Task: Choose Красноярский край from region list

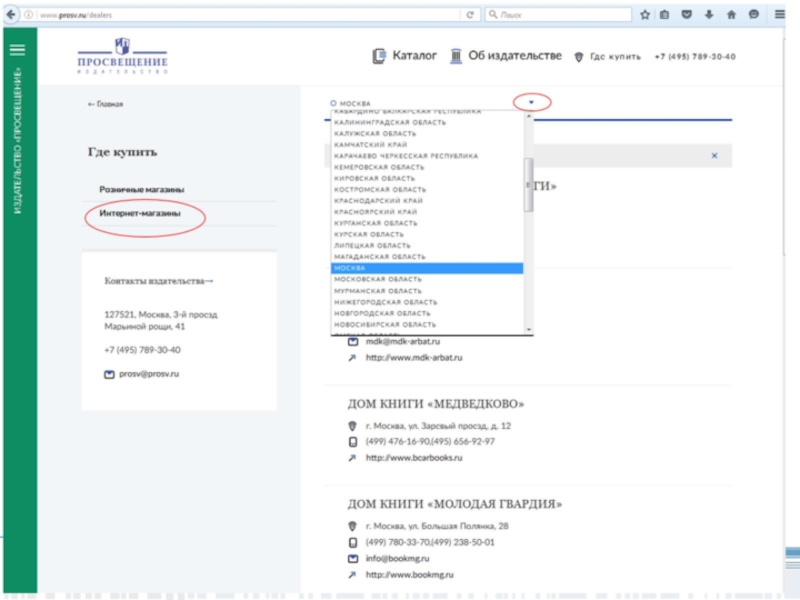Action: pyautogui.click(x=427, y=212)
